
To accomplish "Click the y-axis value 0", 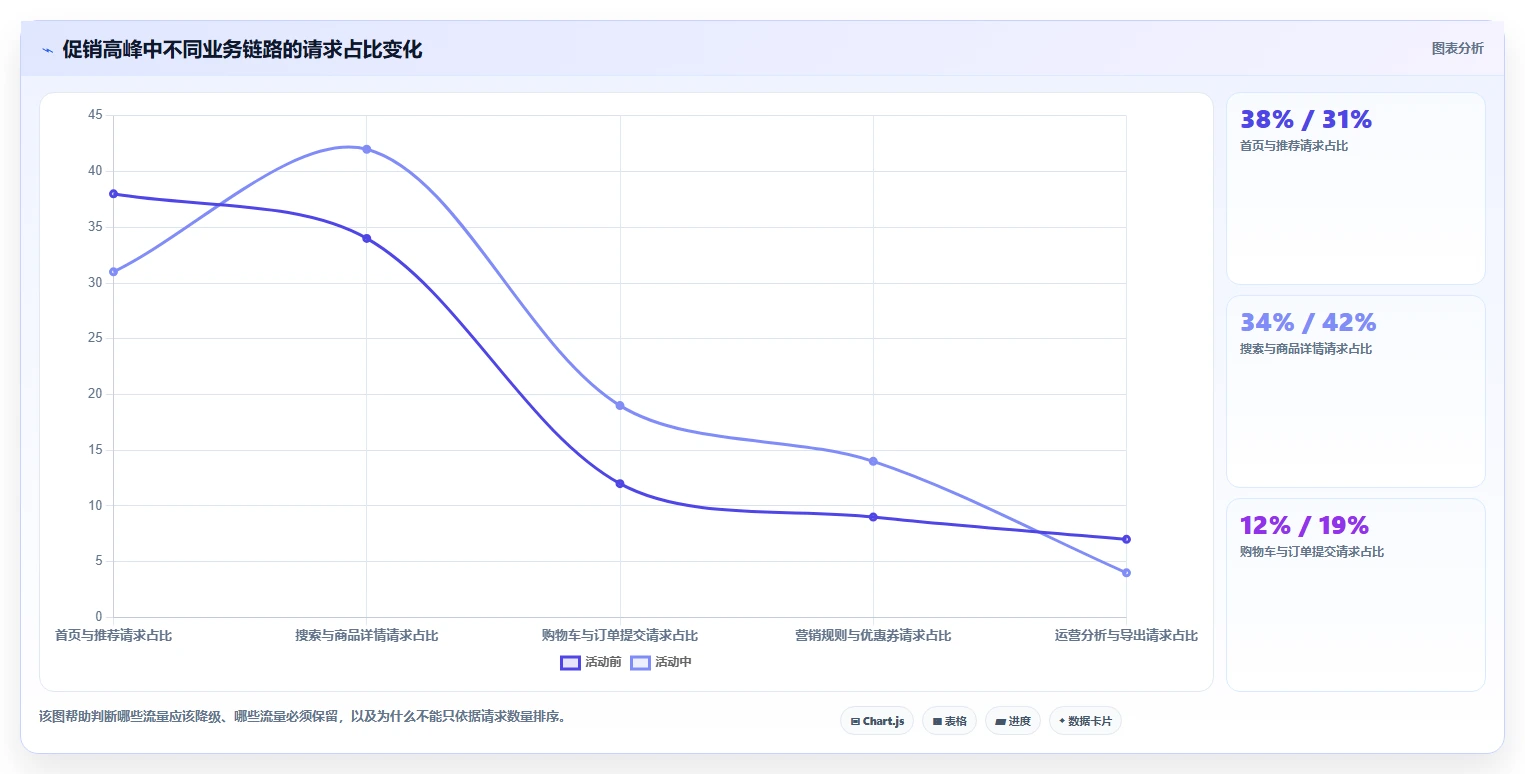I will tap(99, 617).
